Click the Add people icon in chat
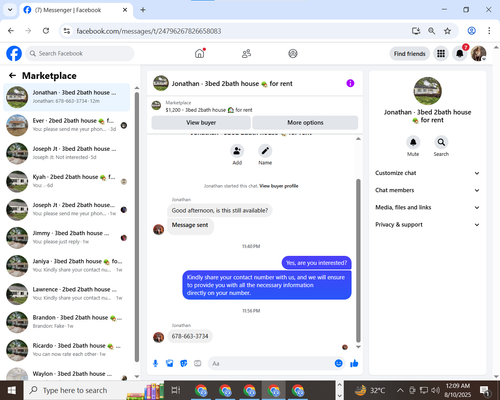The image size is (500, 400). (x=237, y=151)
